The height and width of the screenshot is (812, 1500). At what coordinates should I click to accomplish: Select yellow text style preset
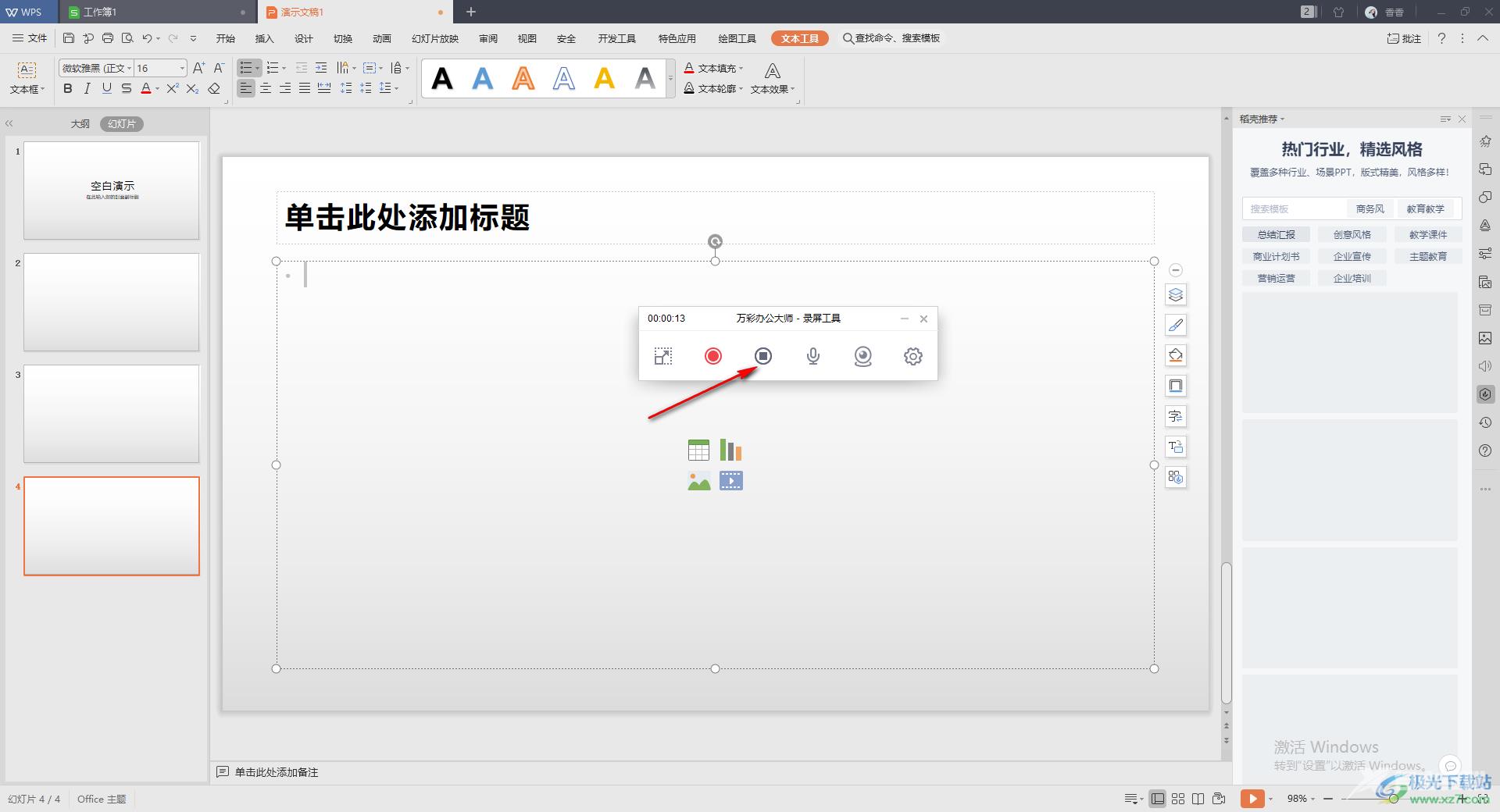pos(604,78)
